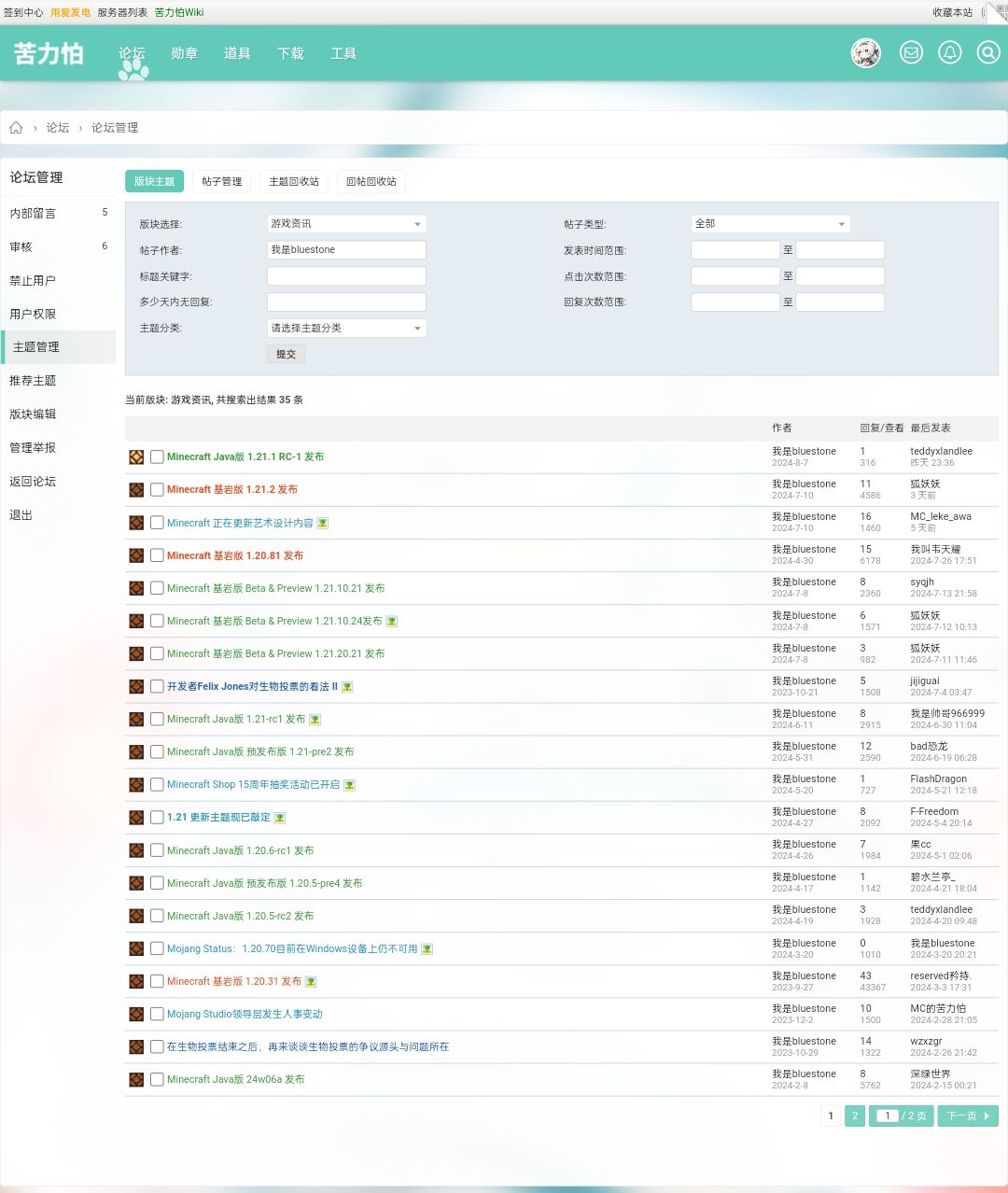
Task: Open the user avatar profile
Action: click(x=866, y=53)
